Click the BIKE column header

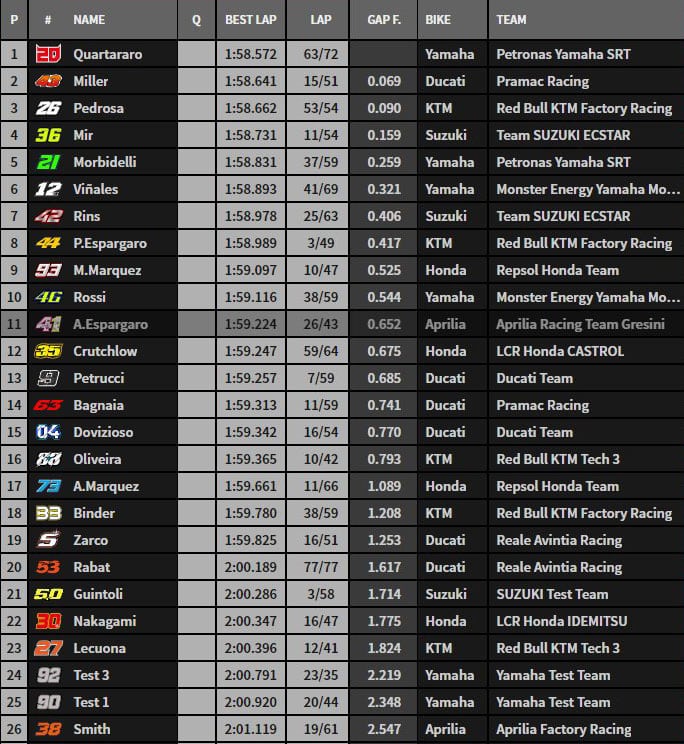point(437,19)
